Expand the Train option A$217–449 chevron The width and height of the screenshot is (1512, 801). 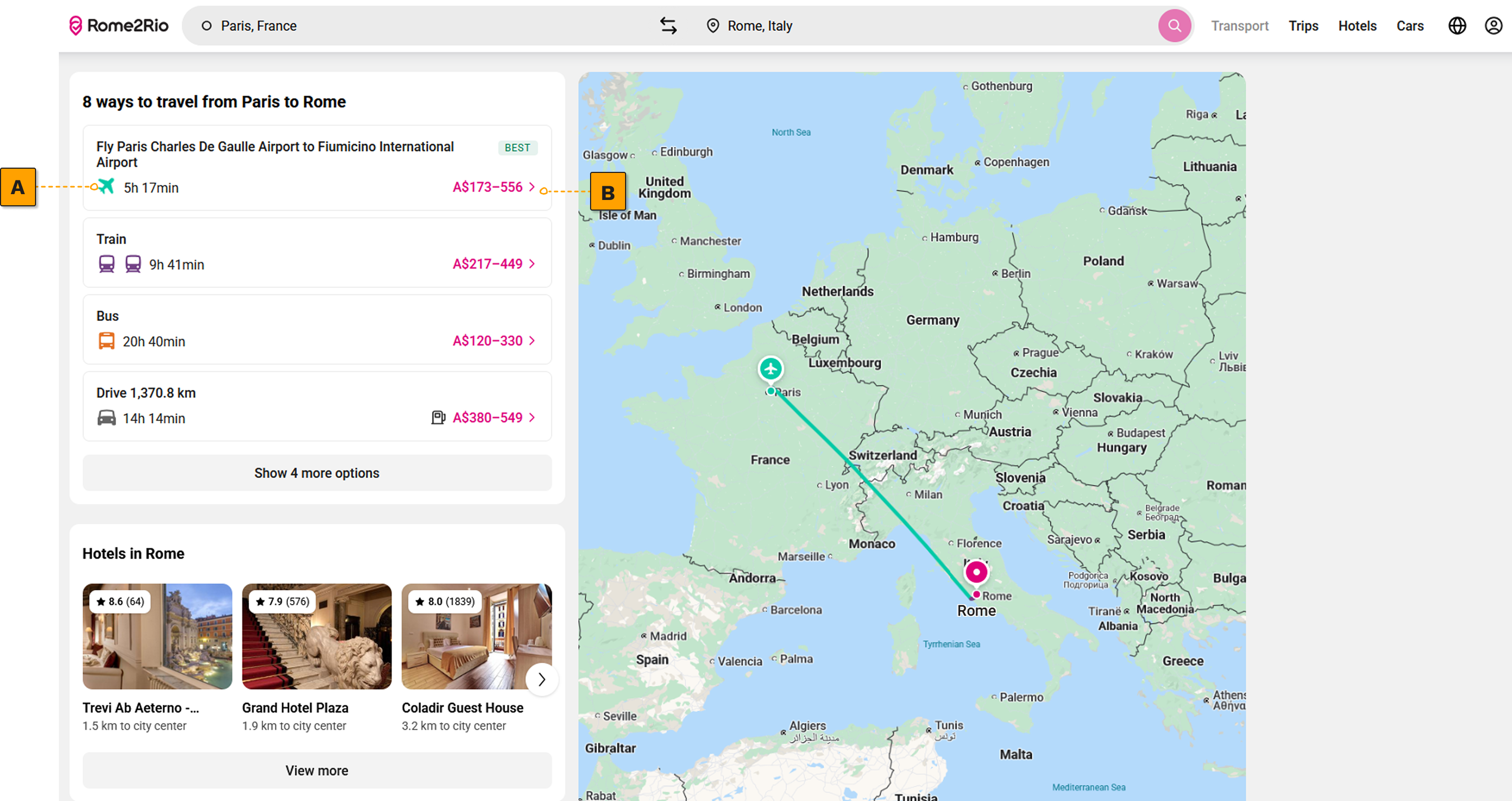532,264
